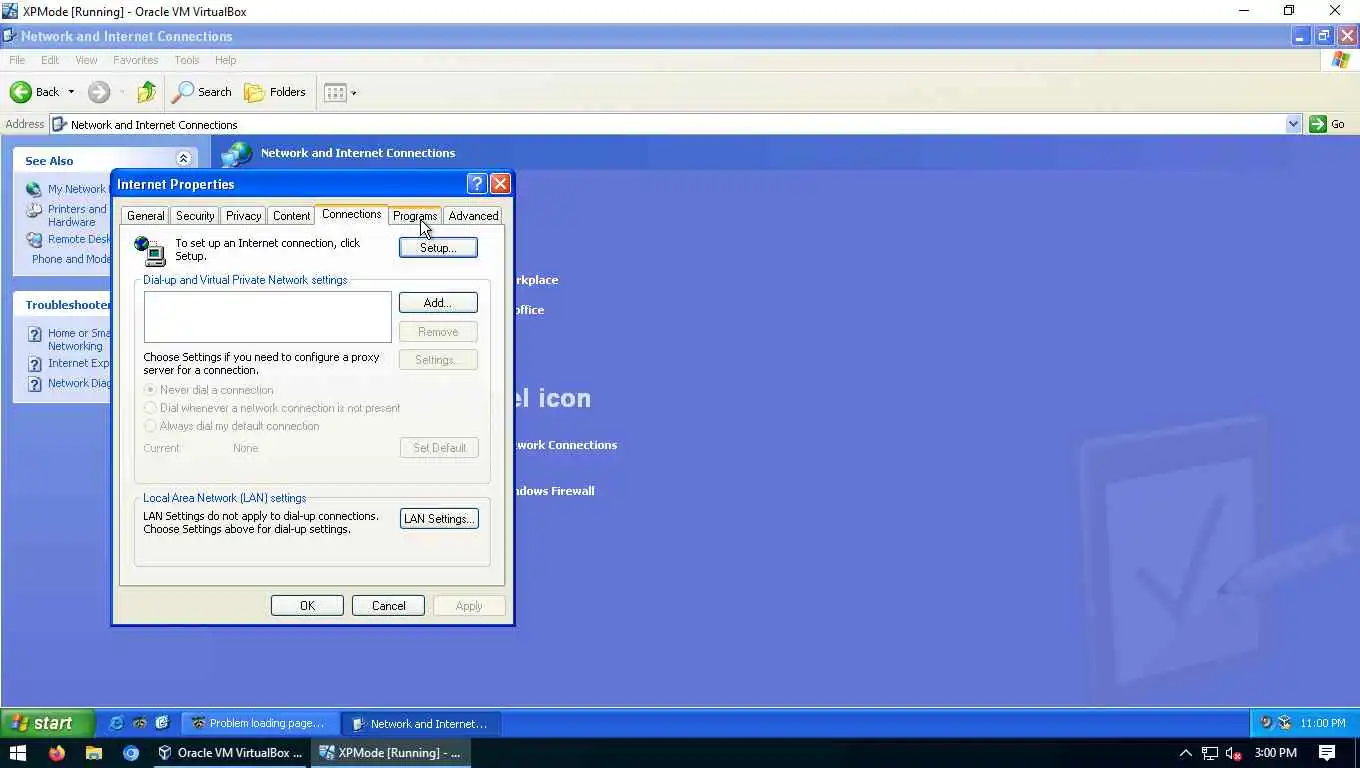Viewport: 1360px width, 768px height.
Task: Select Never dial a connection radio button
Action: tap(151, 390)
